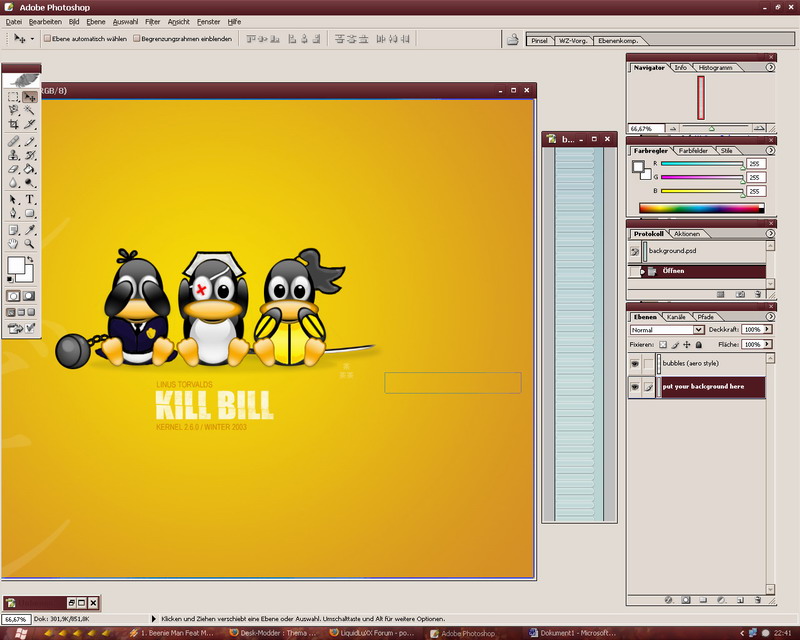Hide the bubbles (aero style) layer

(x=635, y=364)
